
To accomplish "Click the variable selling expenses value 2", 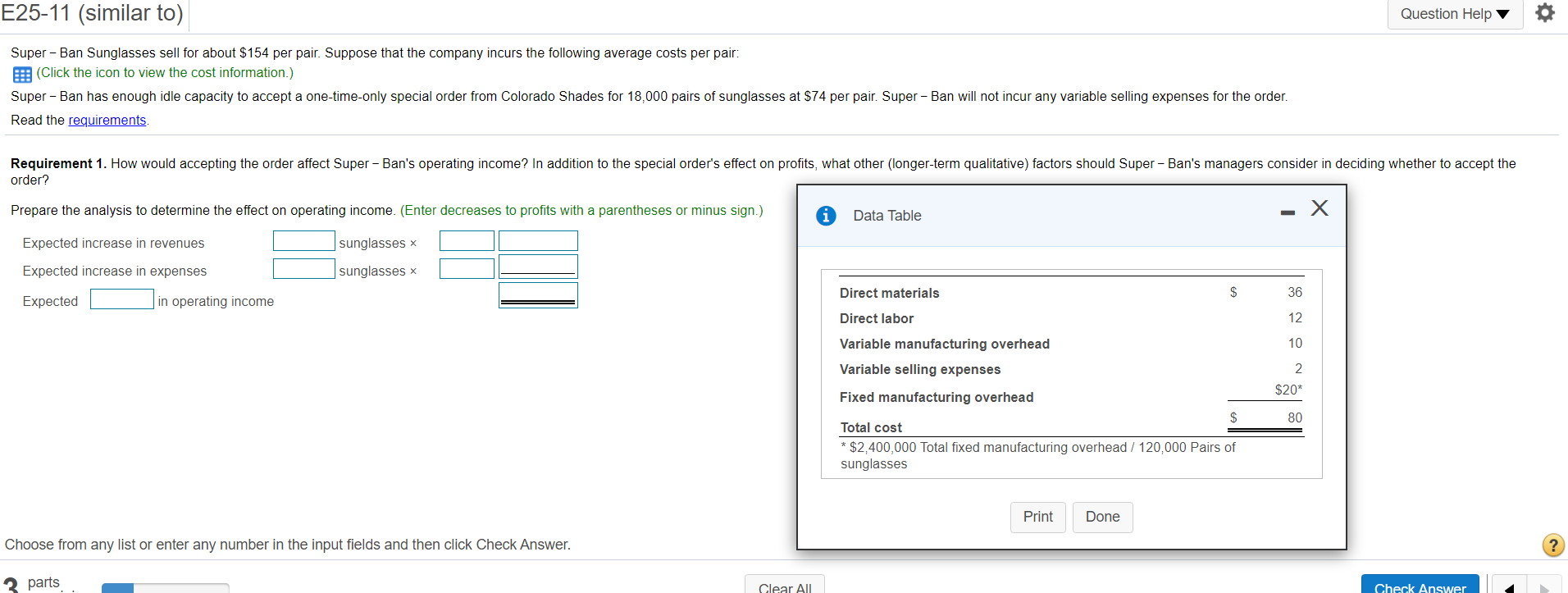I will (x=1298, y=369).
